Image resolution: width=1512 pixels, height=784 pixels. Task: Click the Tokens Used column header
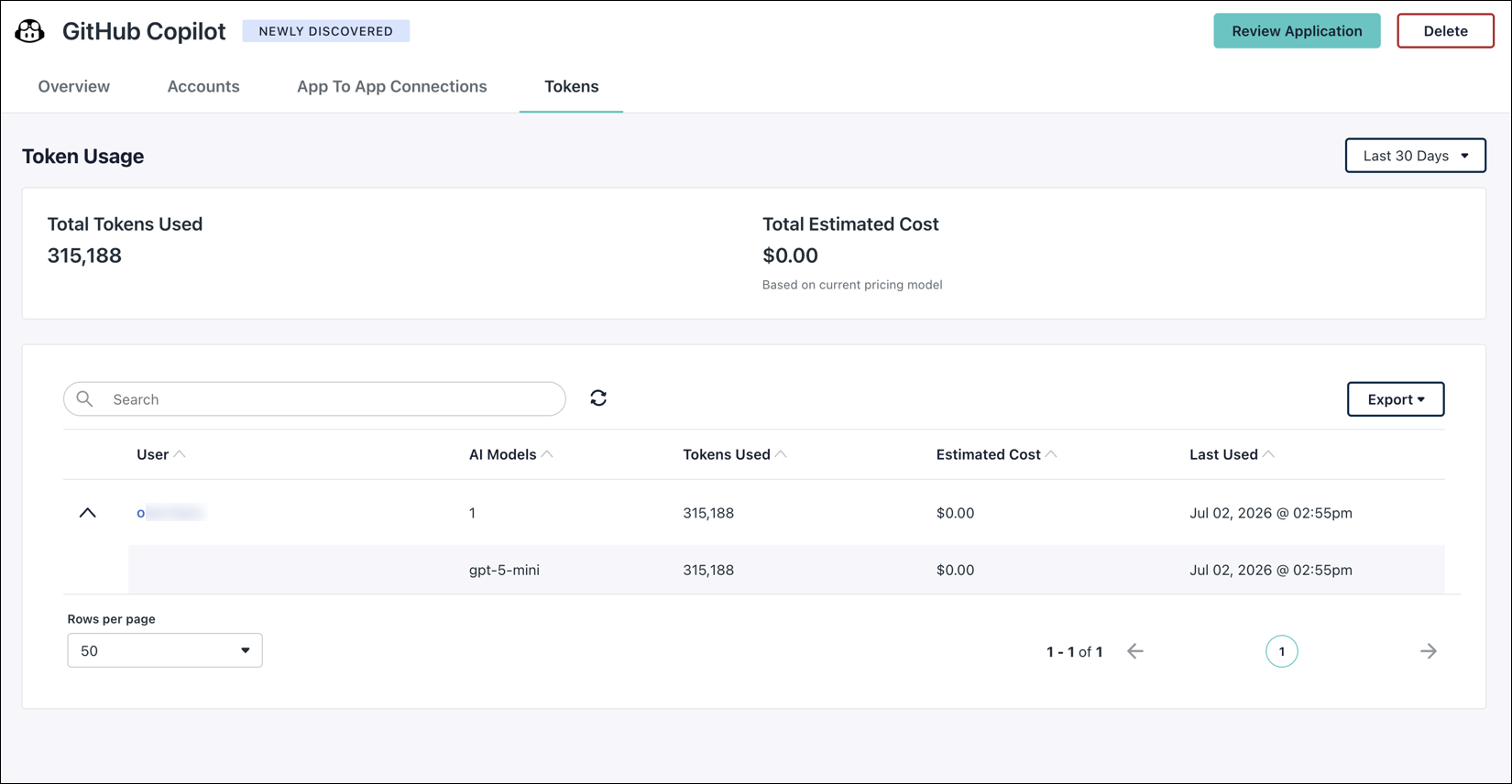(x=727, y=454)
